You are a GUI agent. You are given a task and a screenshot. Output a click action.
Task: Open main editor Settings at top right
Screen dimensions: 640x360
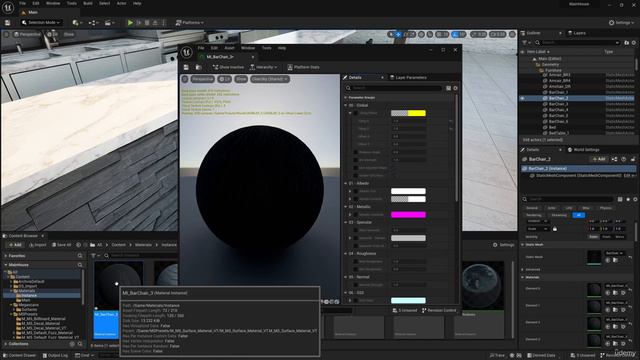(621, 23)
